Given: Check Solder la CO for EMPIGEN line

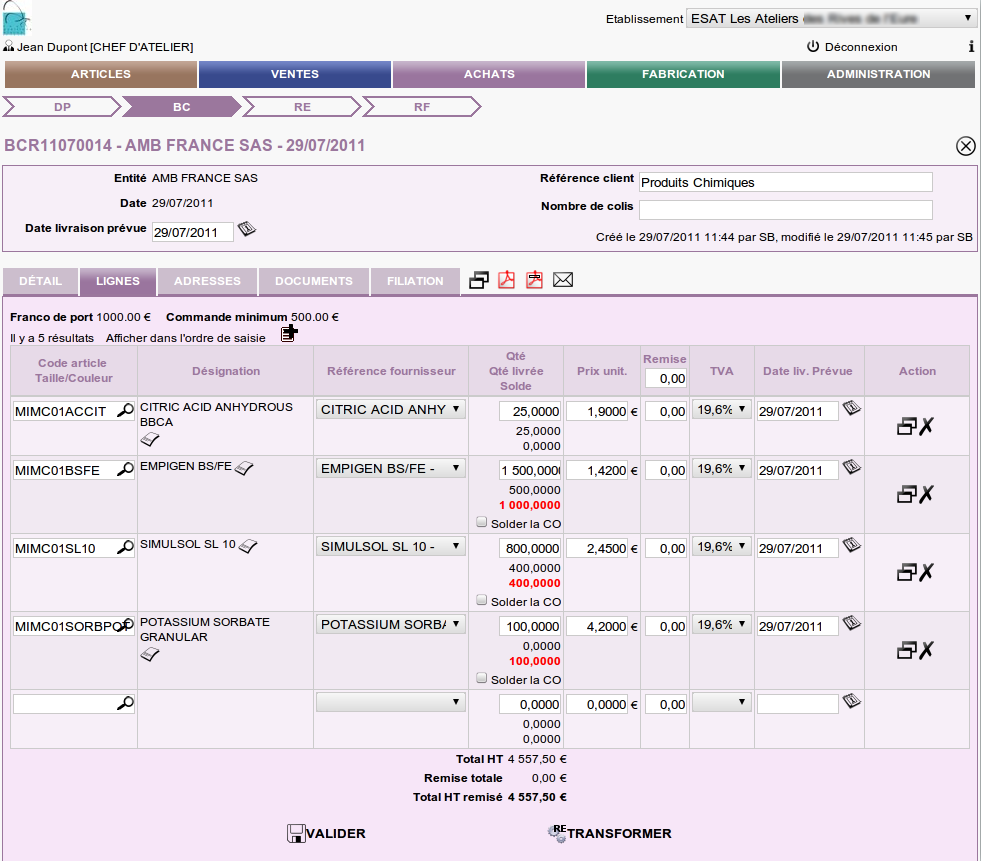Looking at the screenshot, I should coord(482,522).
